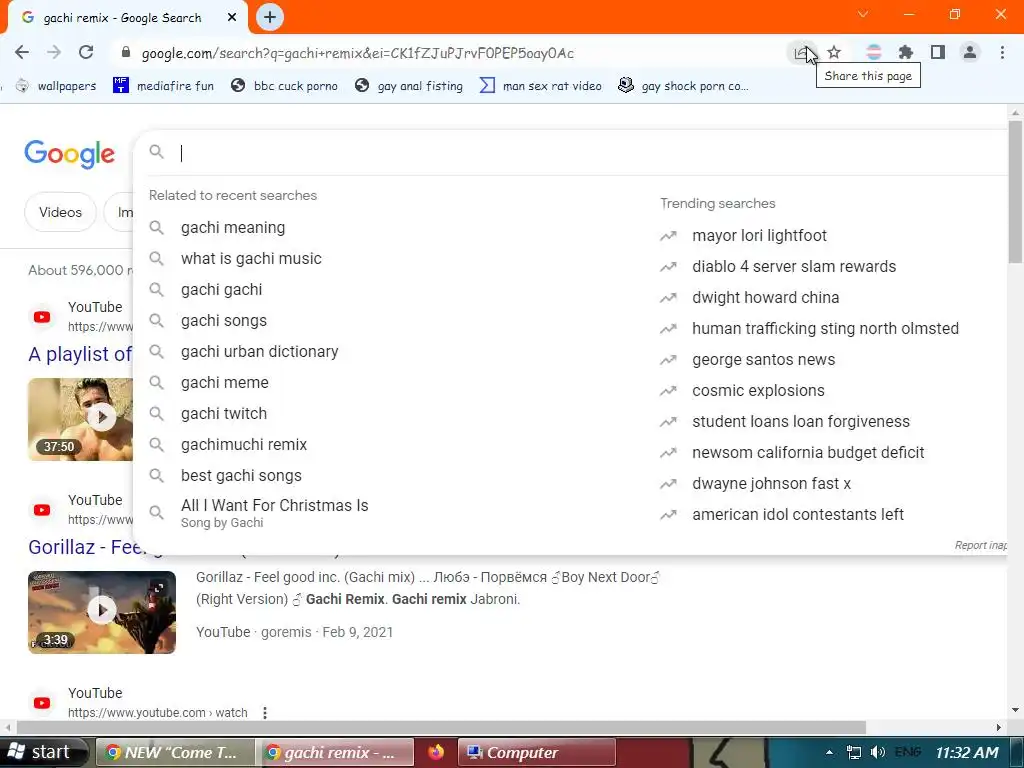Close the gachi remix Google Search tab
This screenshot has height=768, width=1024.
pos(232,18)
